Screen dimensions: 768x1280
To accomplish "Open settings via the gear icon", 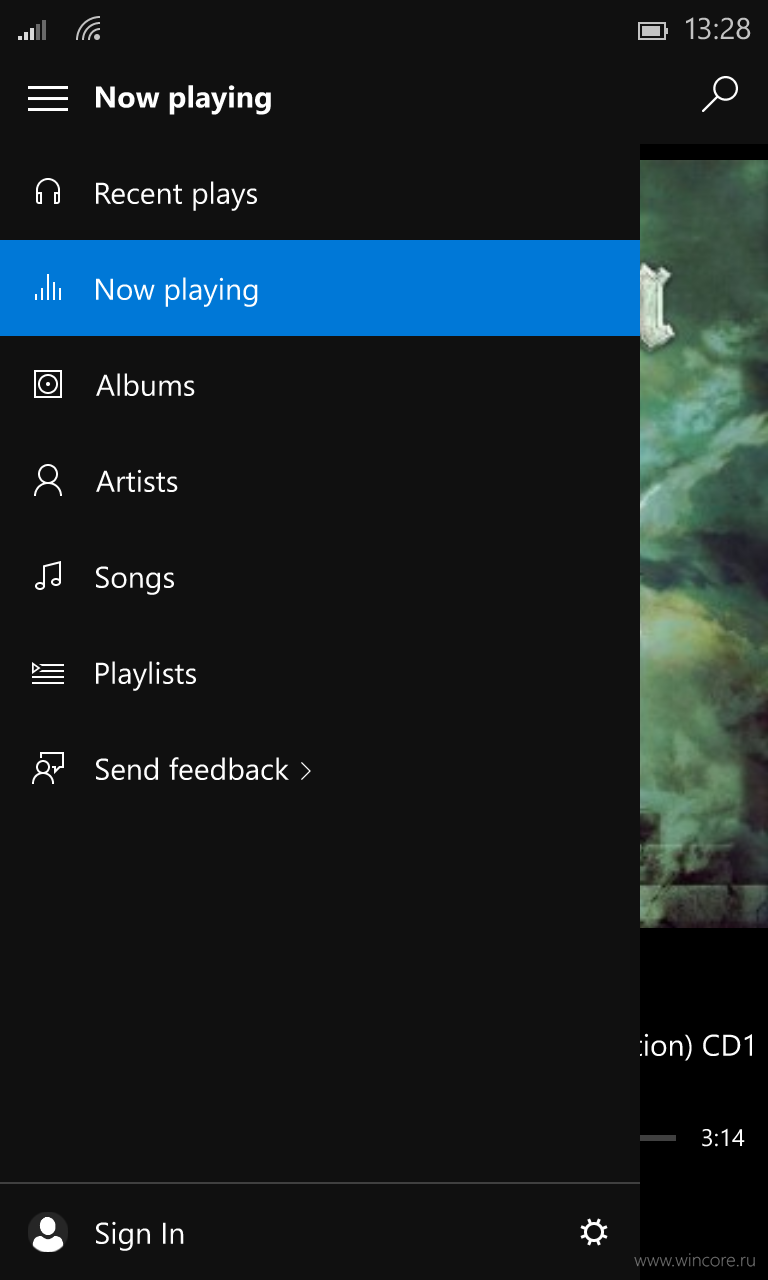I will tap(594, 1232).
